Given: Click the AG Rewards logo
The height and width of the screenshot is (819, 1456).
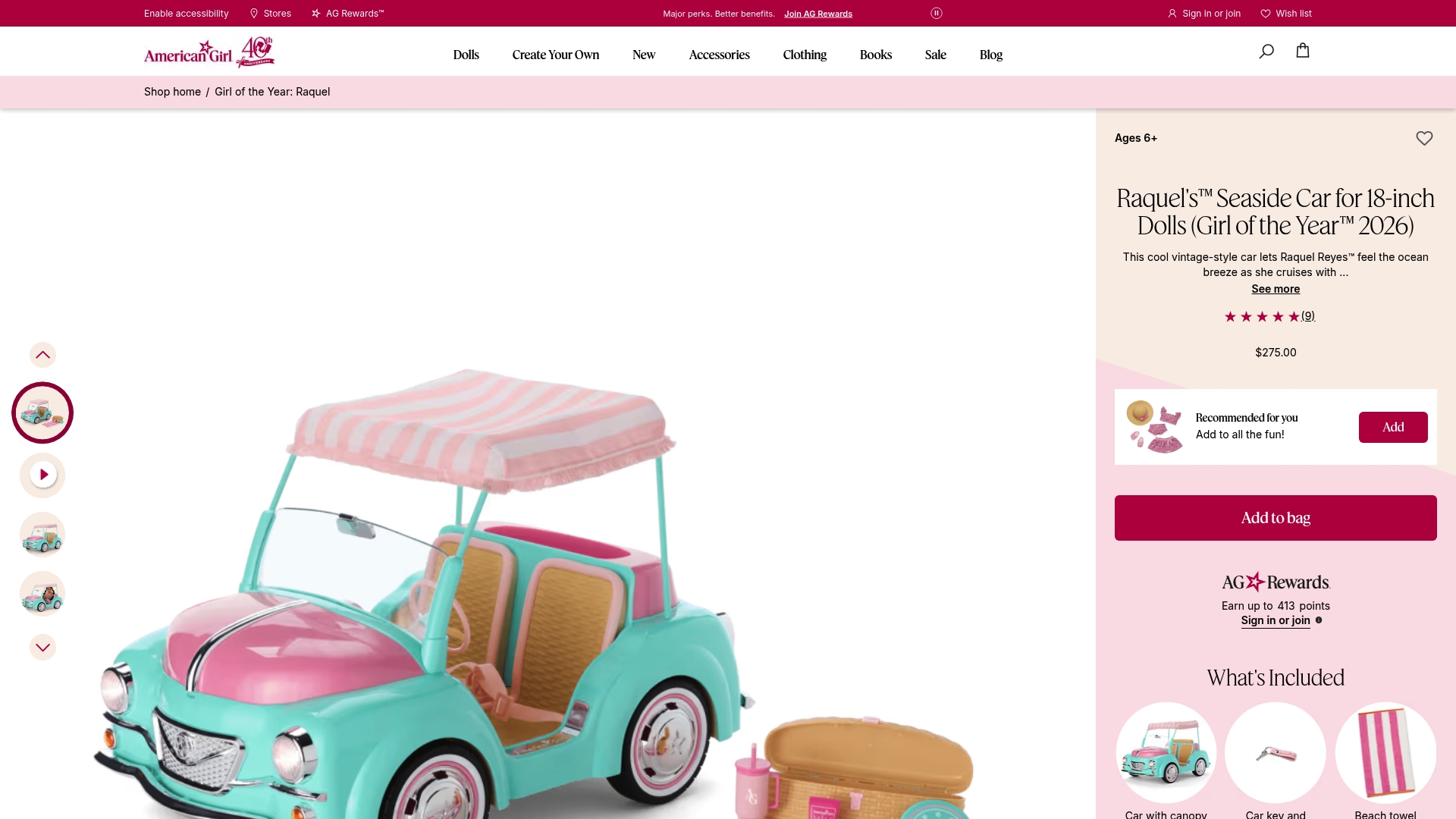Looking at the screenshot, I should (1276, 582).
